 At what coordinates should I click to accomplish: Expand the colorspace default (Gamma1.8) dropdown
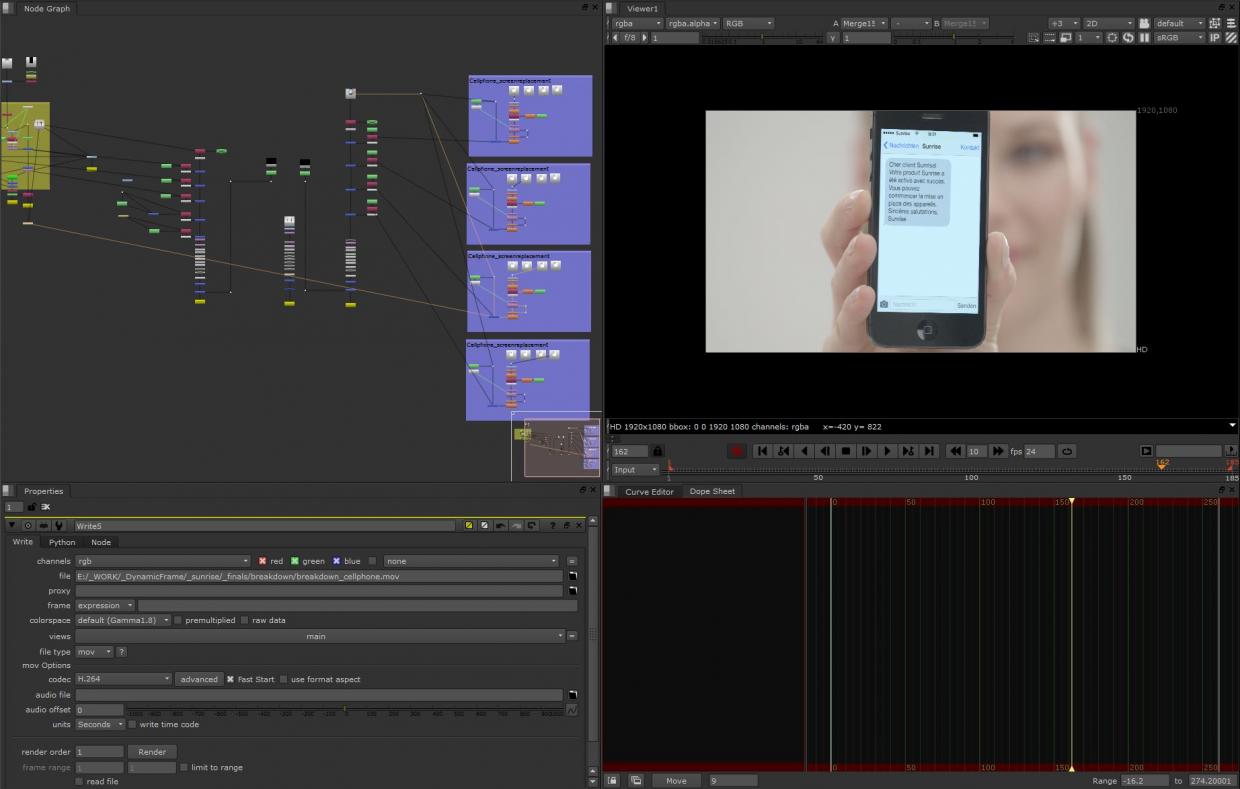124,620
